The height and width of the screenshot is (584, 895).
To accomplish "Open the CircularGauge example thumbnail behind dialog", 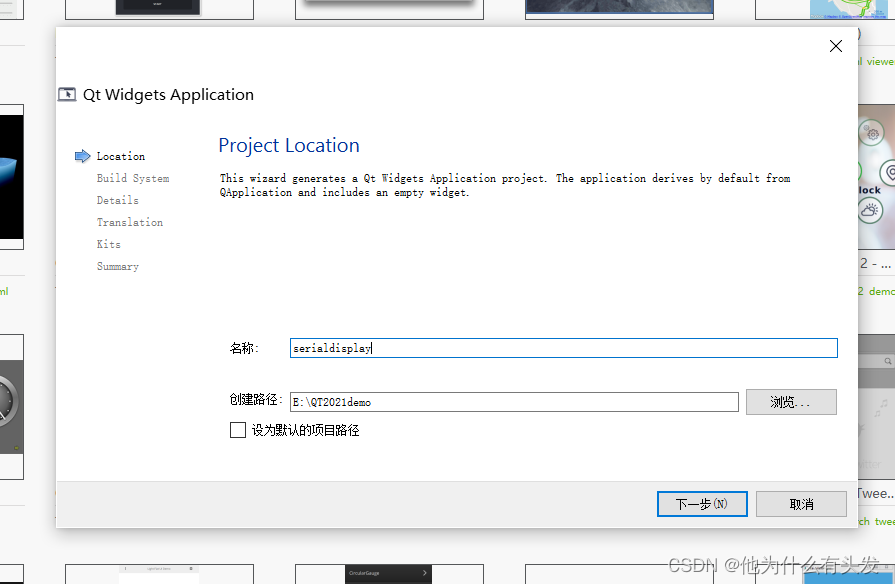I will tap(389, 574).
